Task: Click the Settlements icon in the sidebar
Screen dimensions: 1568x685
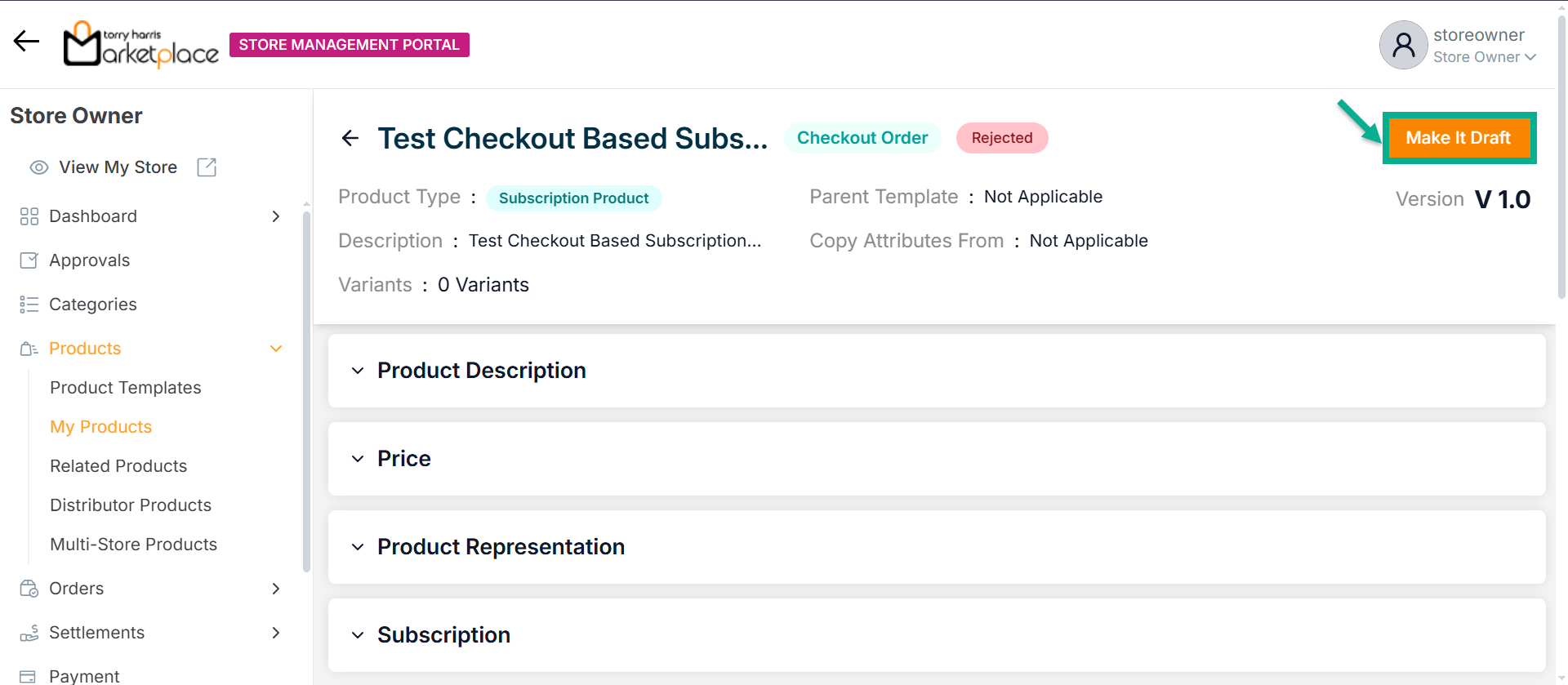Action: (29, 633)
